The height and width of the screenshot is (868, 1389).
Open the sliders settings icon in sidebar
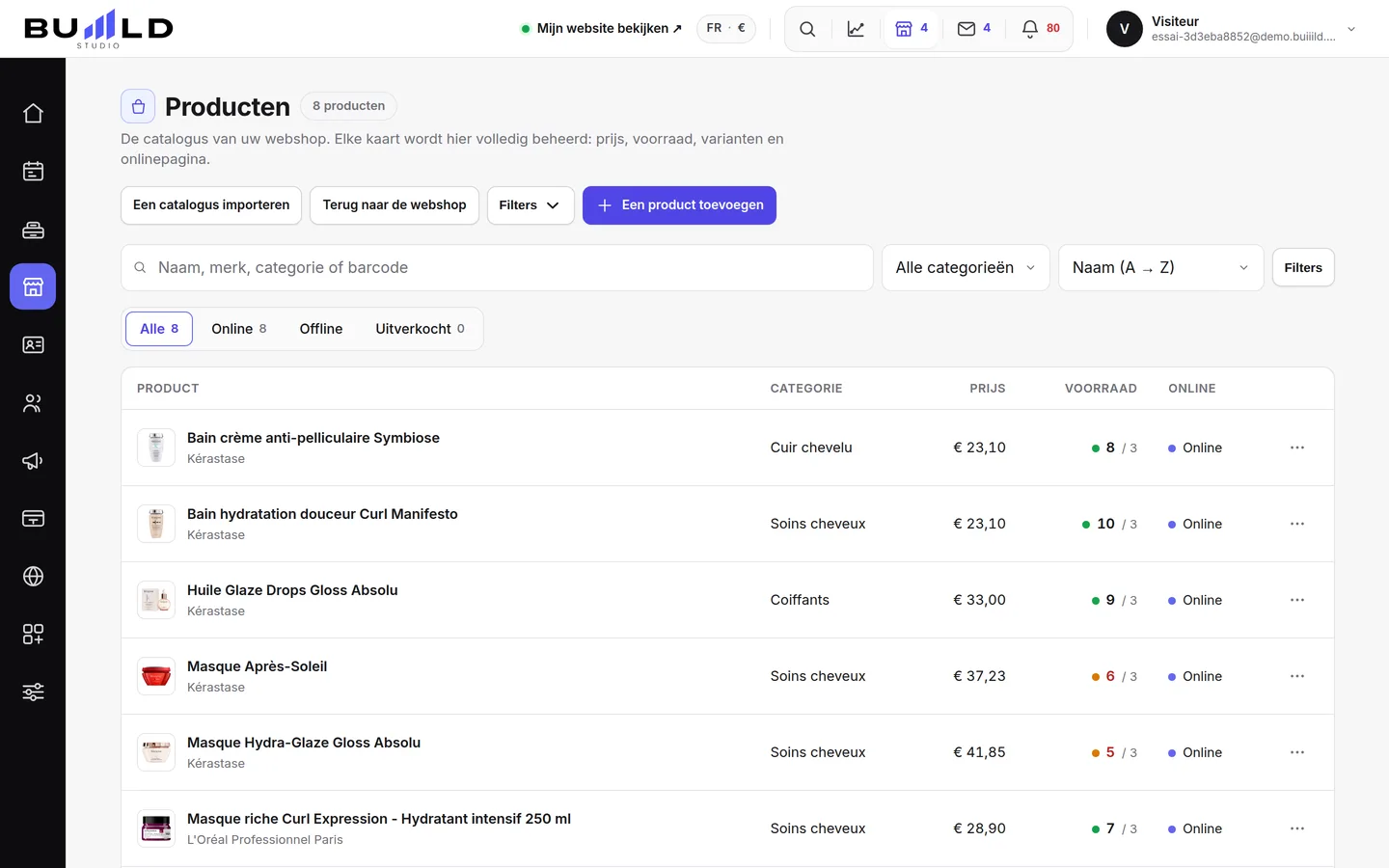click(x=33, y=692)
